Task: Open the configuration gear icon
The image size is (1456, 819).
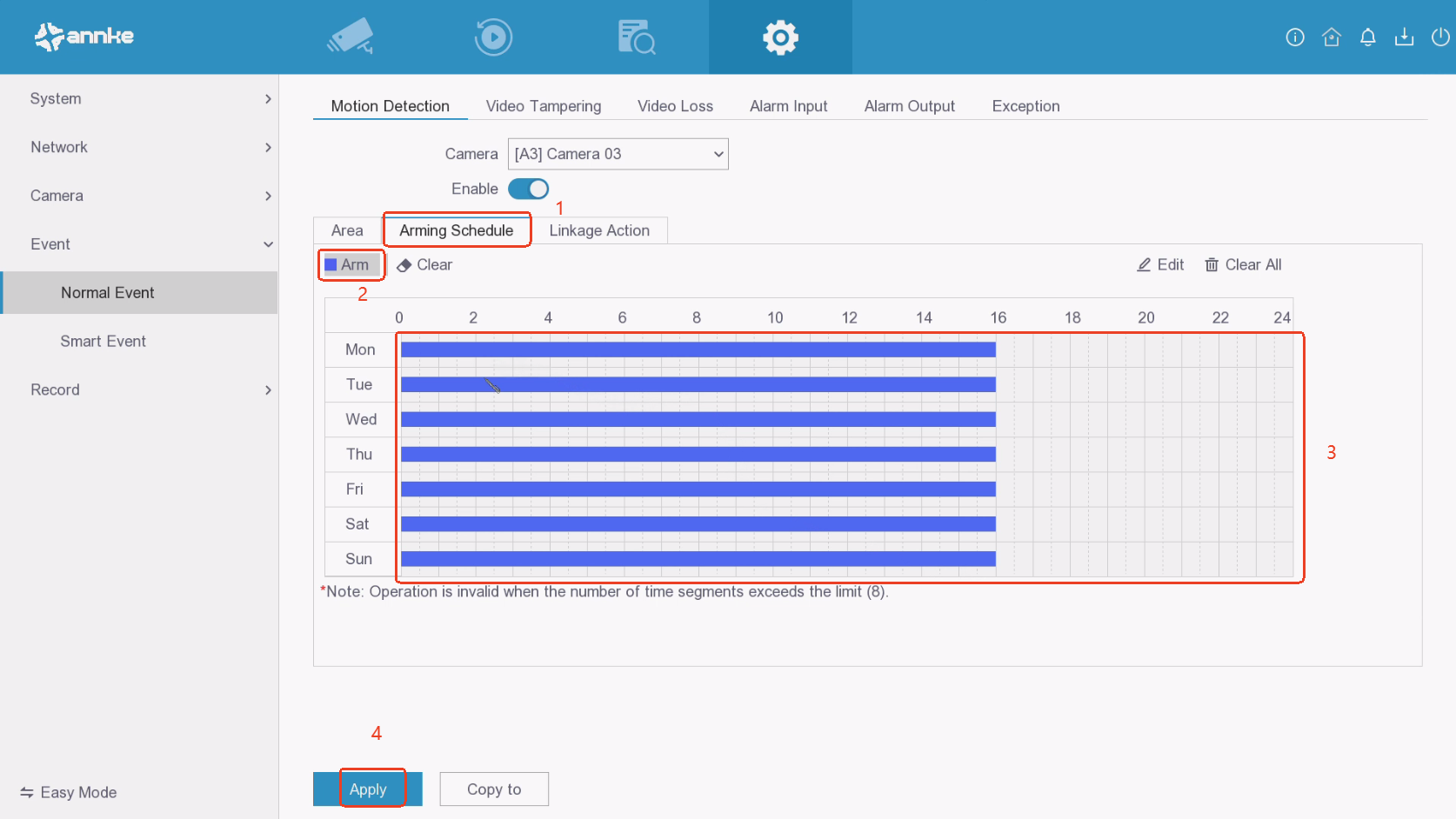Action: click(780, 37)
